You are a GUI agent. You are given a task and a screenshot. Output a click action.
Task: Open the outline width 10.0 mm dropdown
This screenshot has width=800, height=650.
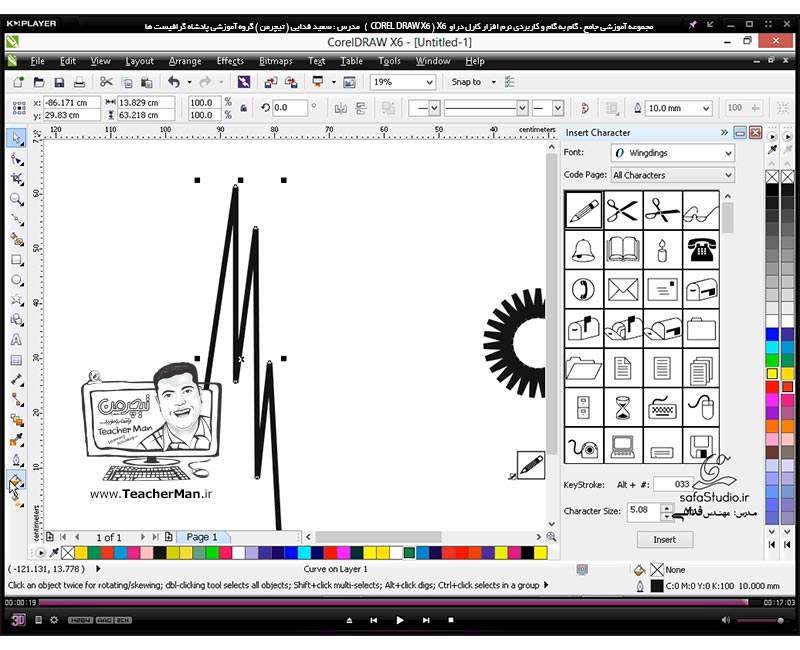click(x=706, y=108)
